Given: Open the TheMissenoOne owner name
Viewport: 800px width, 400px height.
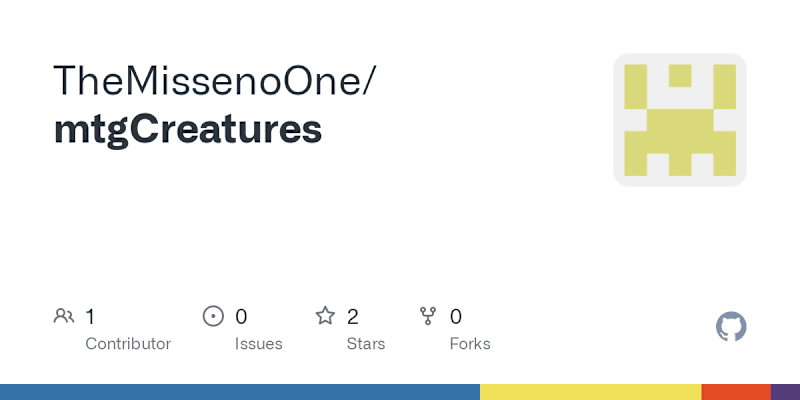Looking at the screenshot, I should click(x=214, y=81).
